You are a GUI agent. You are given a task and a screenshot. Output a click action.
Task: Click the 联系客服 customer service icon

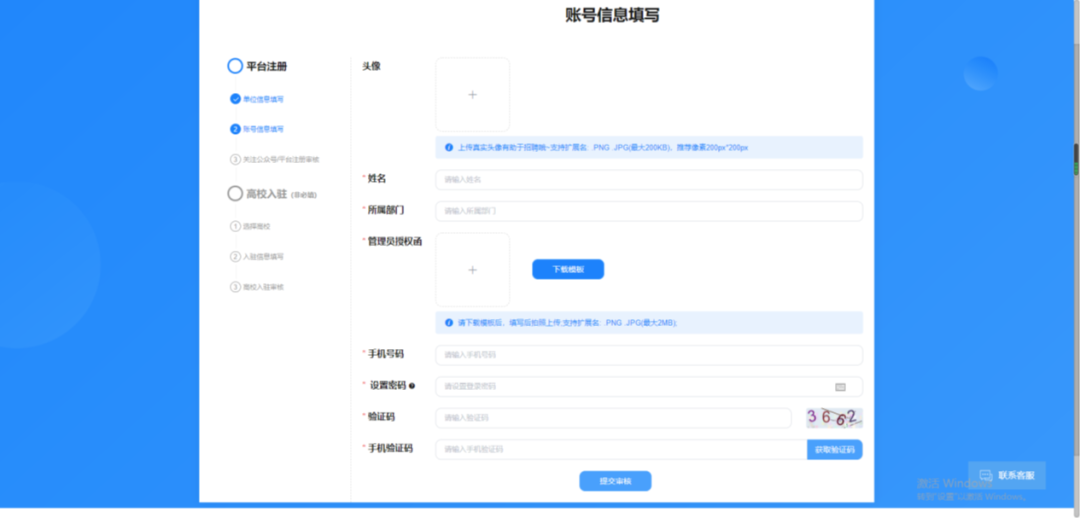985,475
